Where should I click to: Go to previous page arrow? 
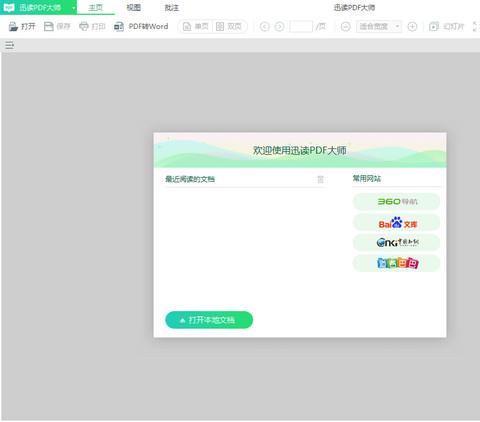coord(265,26)
